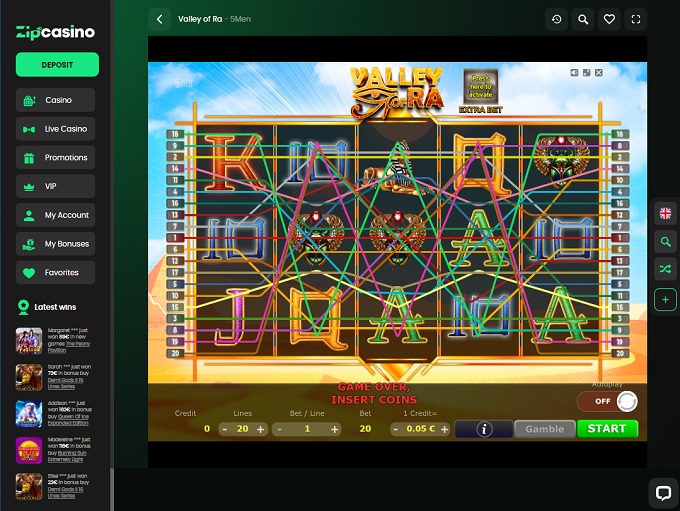Enter fullscreen mode via the header icon

(635, 19)
